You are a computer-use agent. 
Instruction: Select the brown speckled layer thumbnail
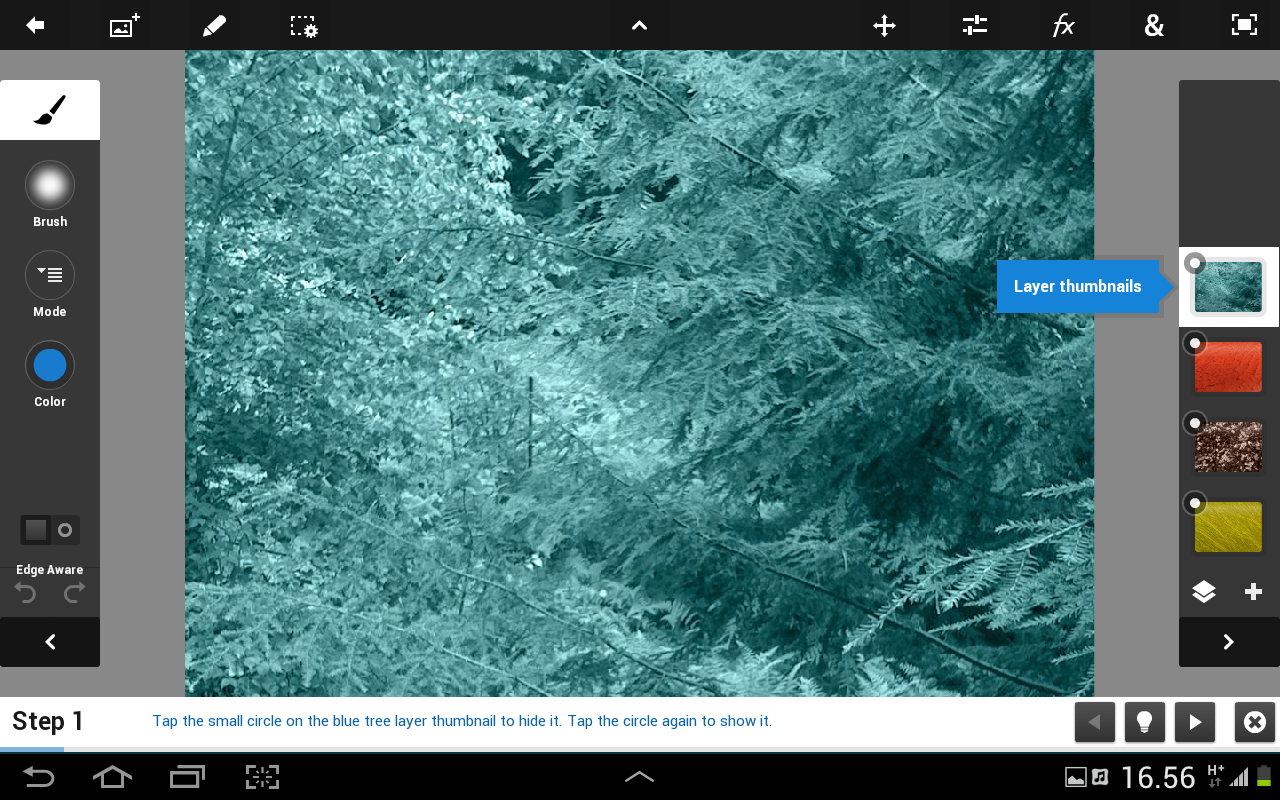(1229, 447)
